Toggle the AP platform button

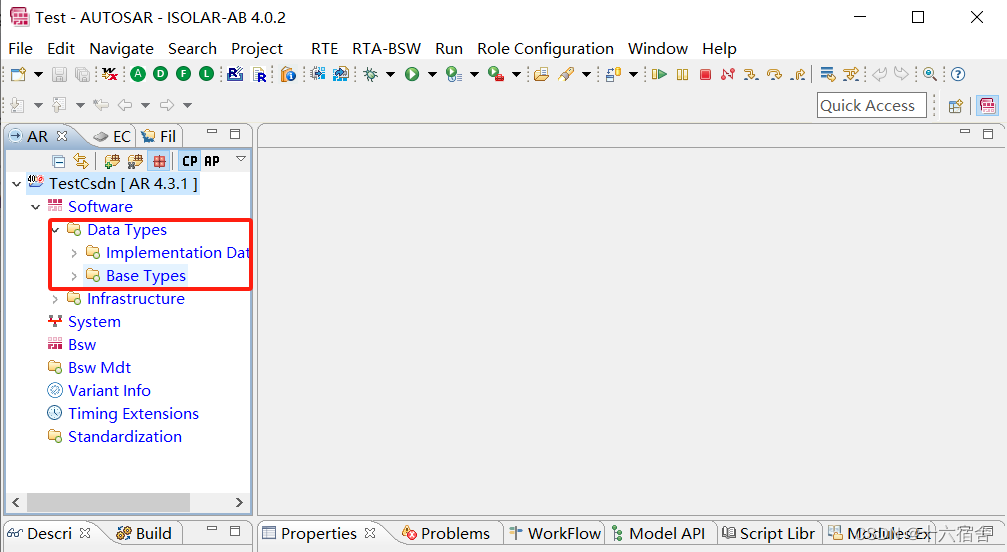click(212, 161)
